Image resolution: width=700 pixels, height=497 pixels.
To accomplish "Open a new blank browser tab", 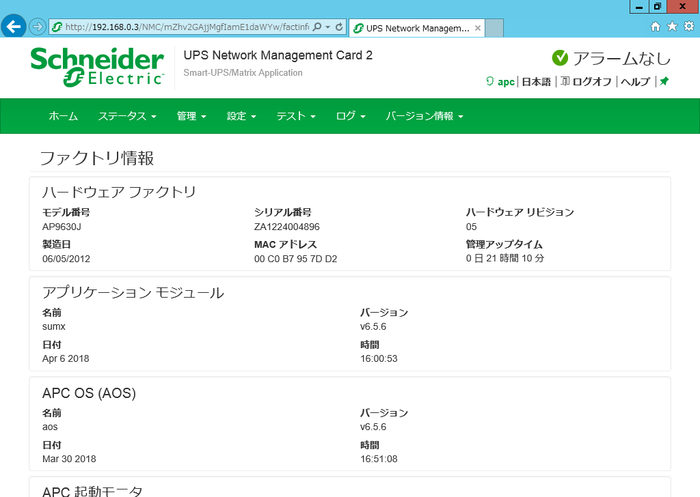I will pos(494,28).
